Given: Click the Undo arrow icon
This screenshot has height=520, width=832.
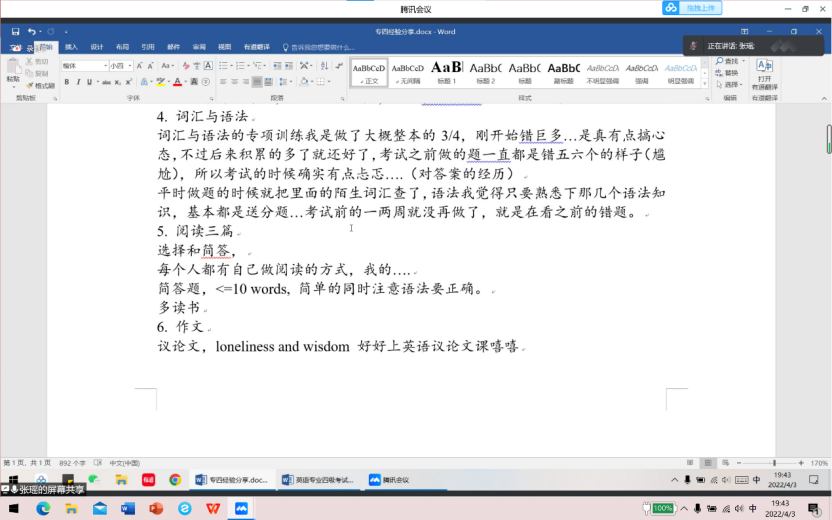Looking at the screenshot, I should [32, 32].
